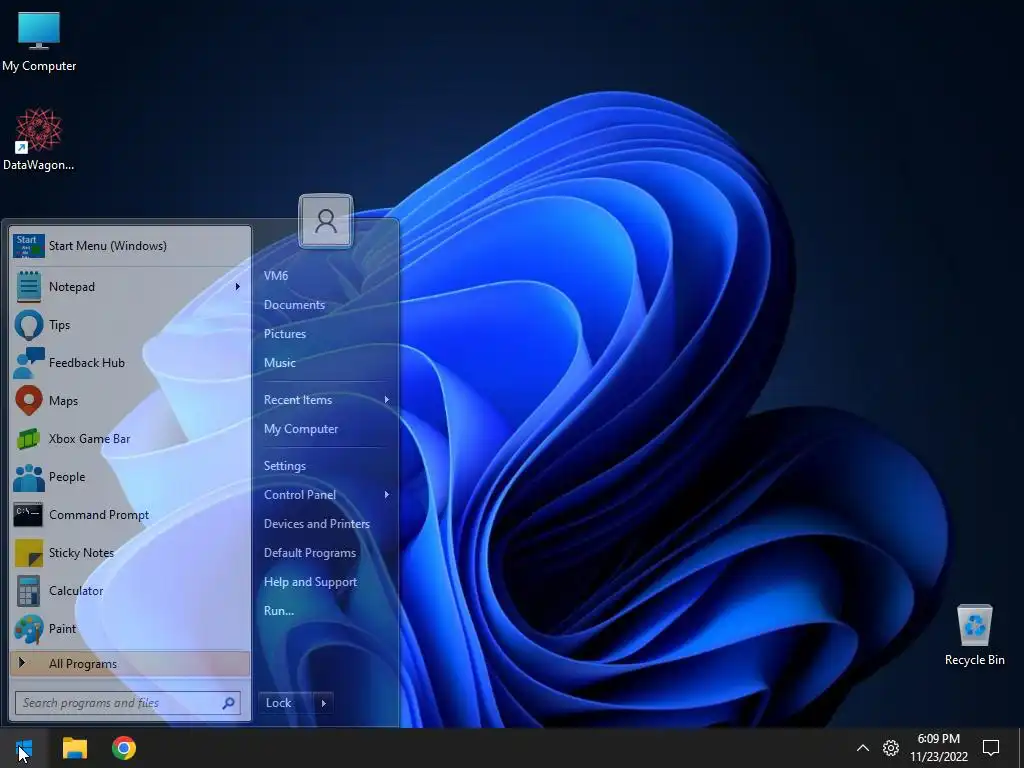1024x768 pixels.
Task: Launch Sticky Notes by its text label
Action: click(x=81, y=553)
